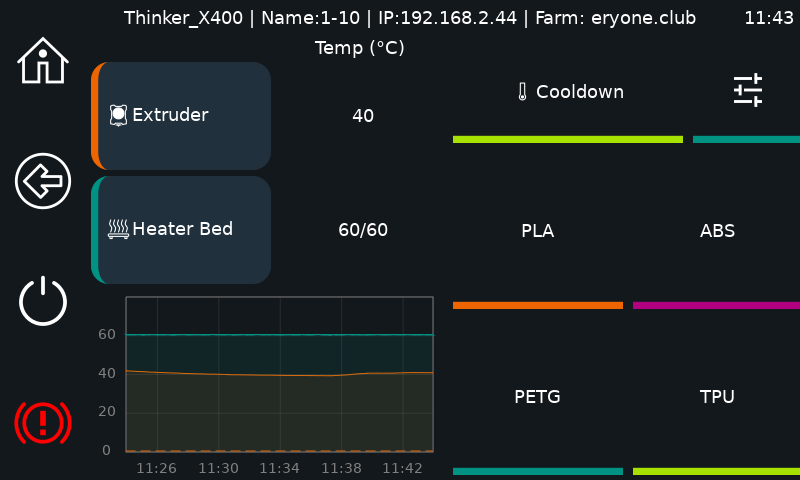The image size is (800, 480).
Task: Set extruder temperature value 40
Action: pyautogui.click(x=363, y=116)
